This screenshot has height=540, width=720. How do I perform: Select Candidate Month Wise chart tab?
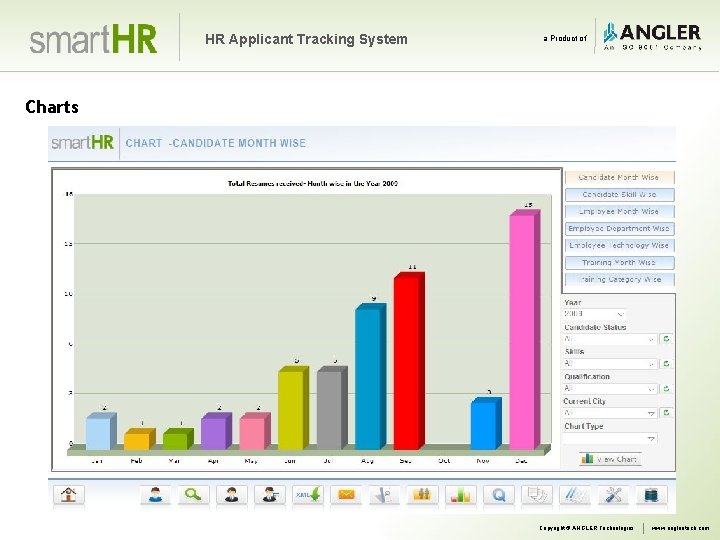click(x=619, y=177)
